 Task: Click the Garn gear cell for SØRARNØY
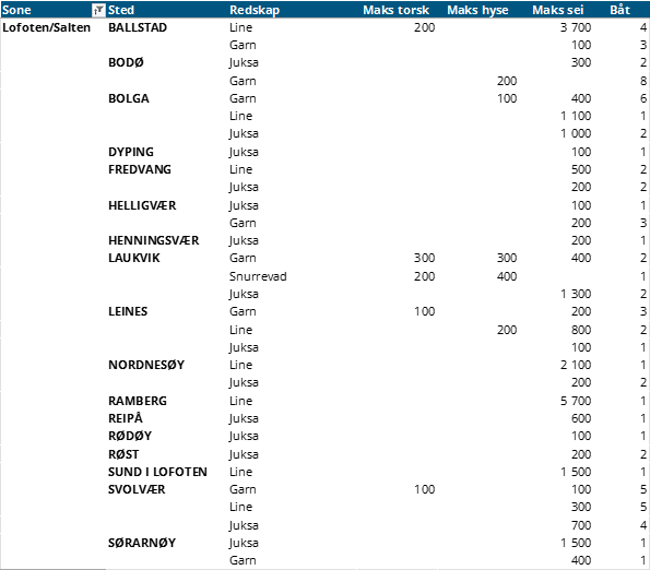pos(243,560)
